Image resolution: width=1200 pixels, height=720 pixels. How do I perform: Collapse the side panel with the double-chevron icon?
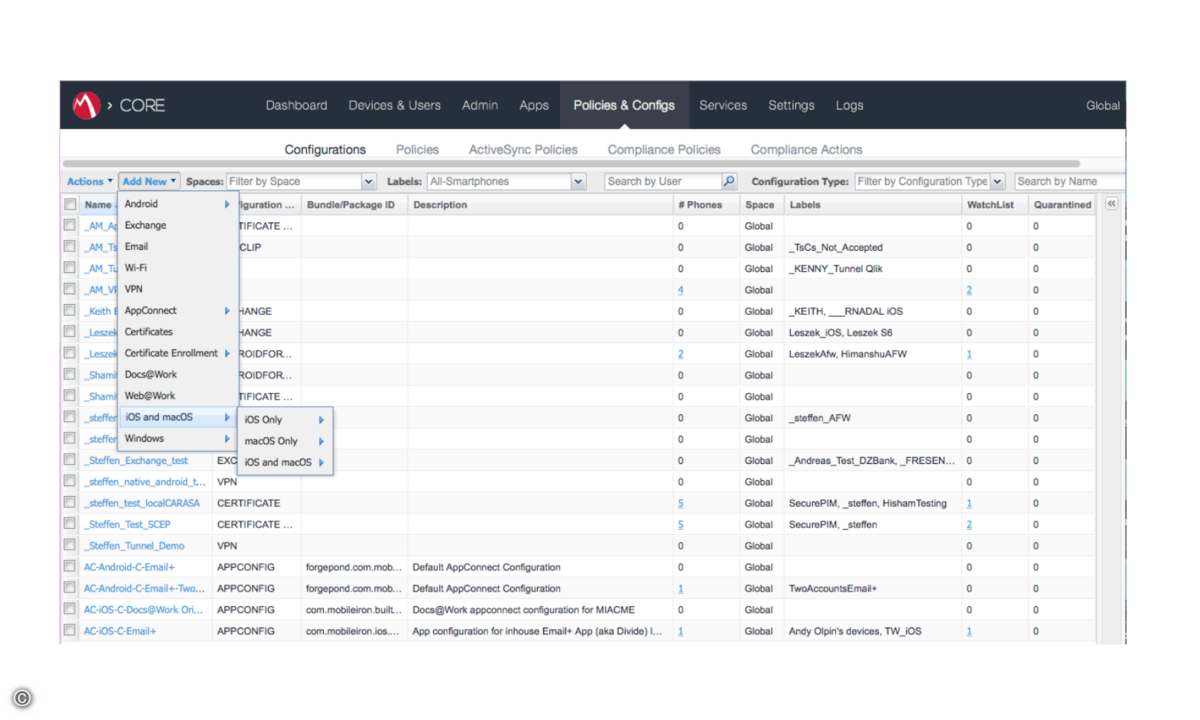pyautogui.click(x=1111, y=203)
